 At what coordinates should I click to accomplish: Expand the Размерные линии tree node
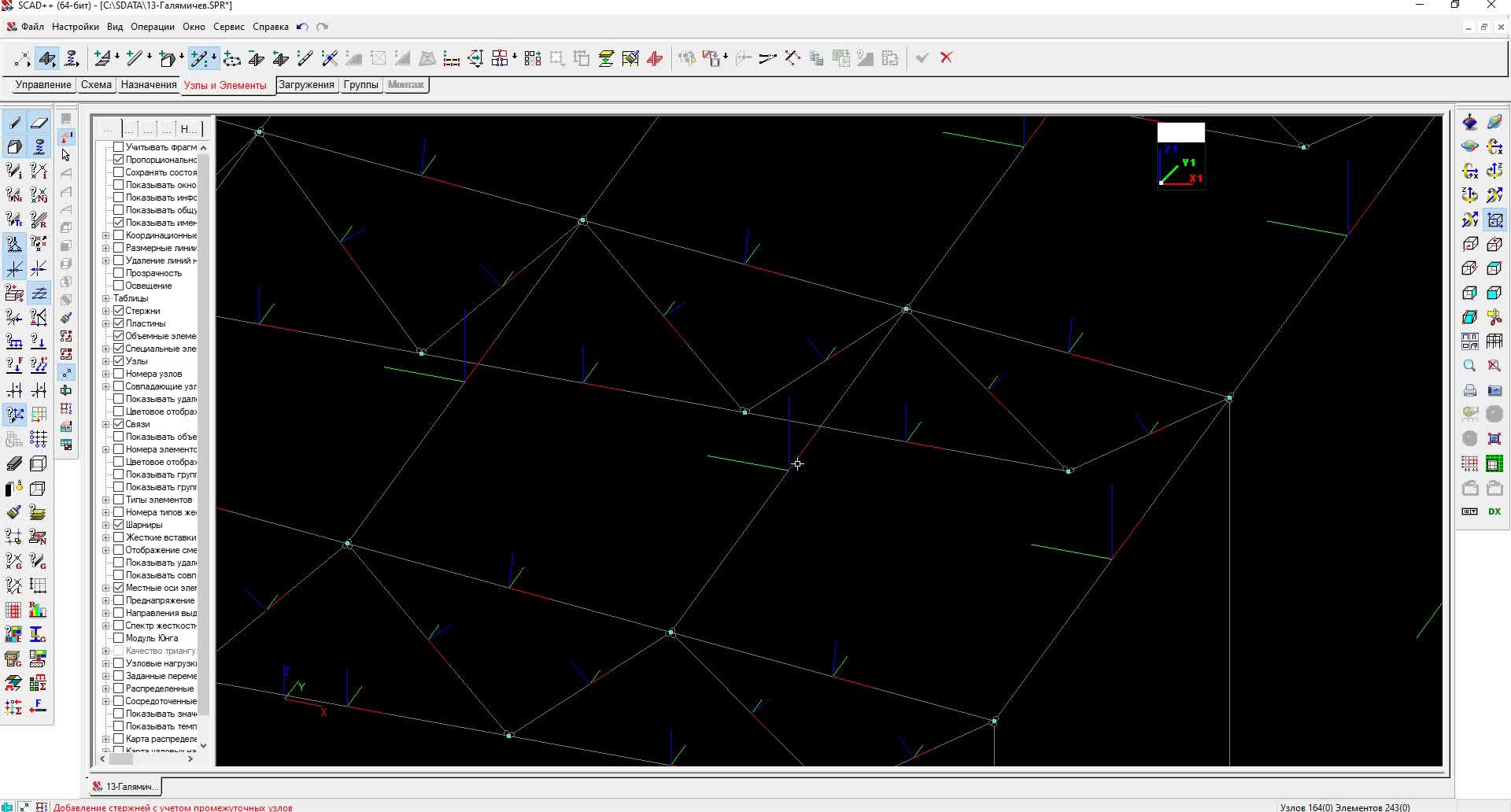(106, 248)
